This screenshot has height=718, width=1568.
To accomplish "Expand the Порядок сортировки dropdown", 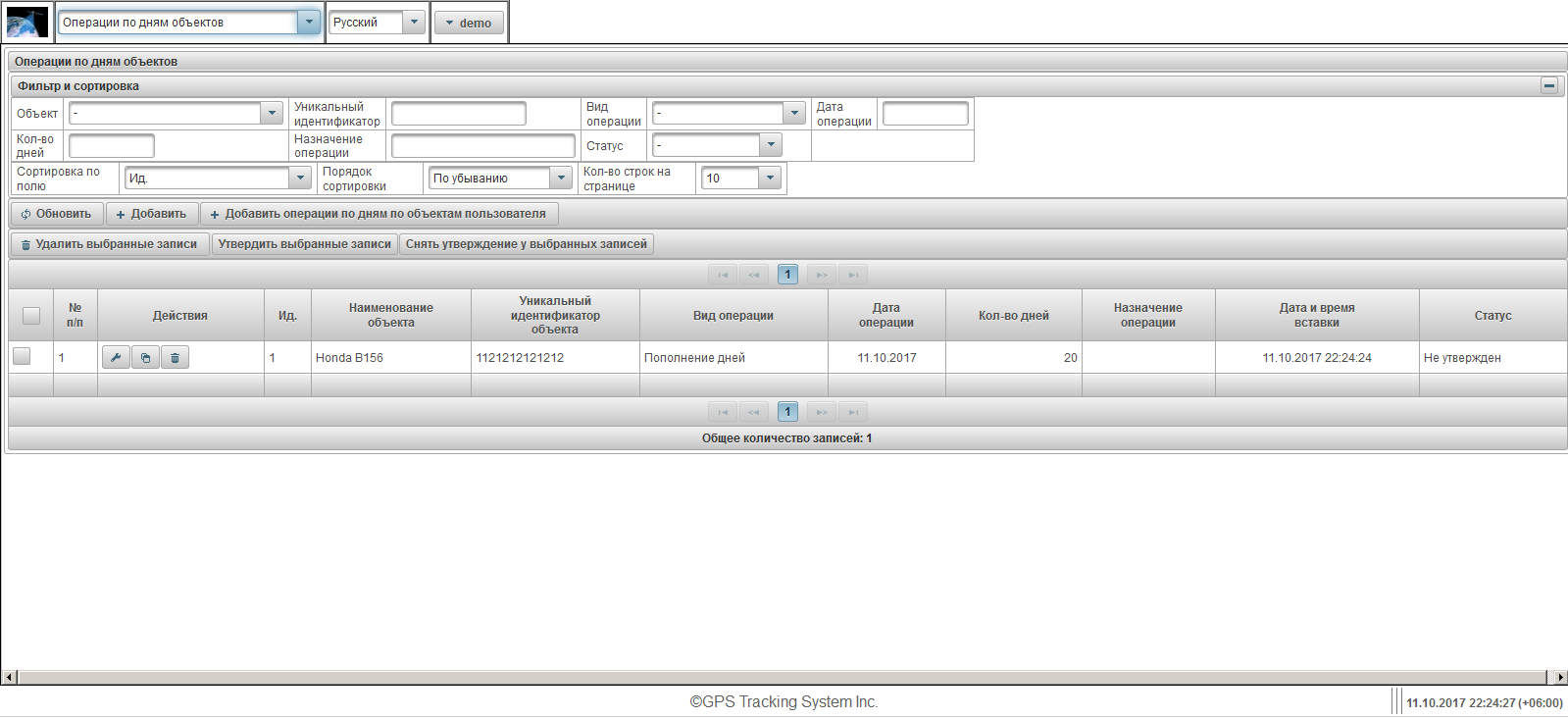I will click(x=561, y=179).
